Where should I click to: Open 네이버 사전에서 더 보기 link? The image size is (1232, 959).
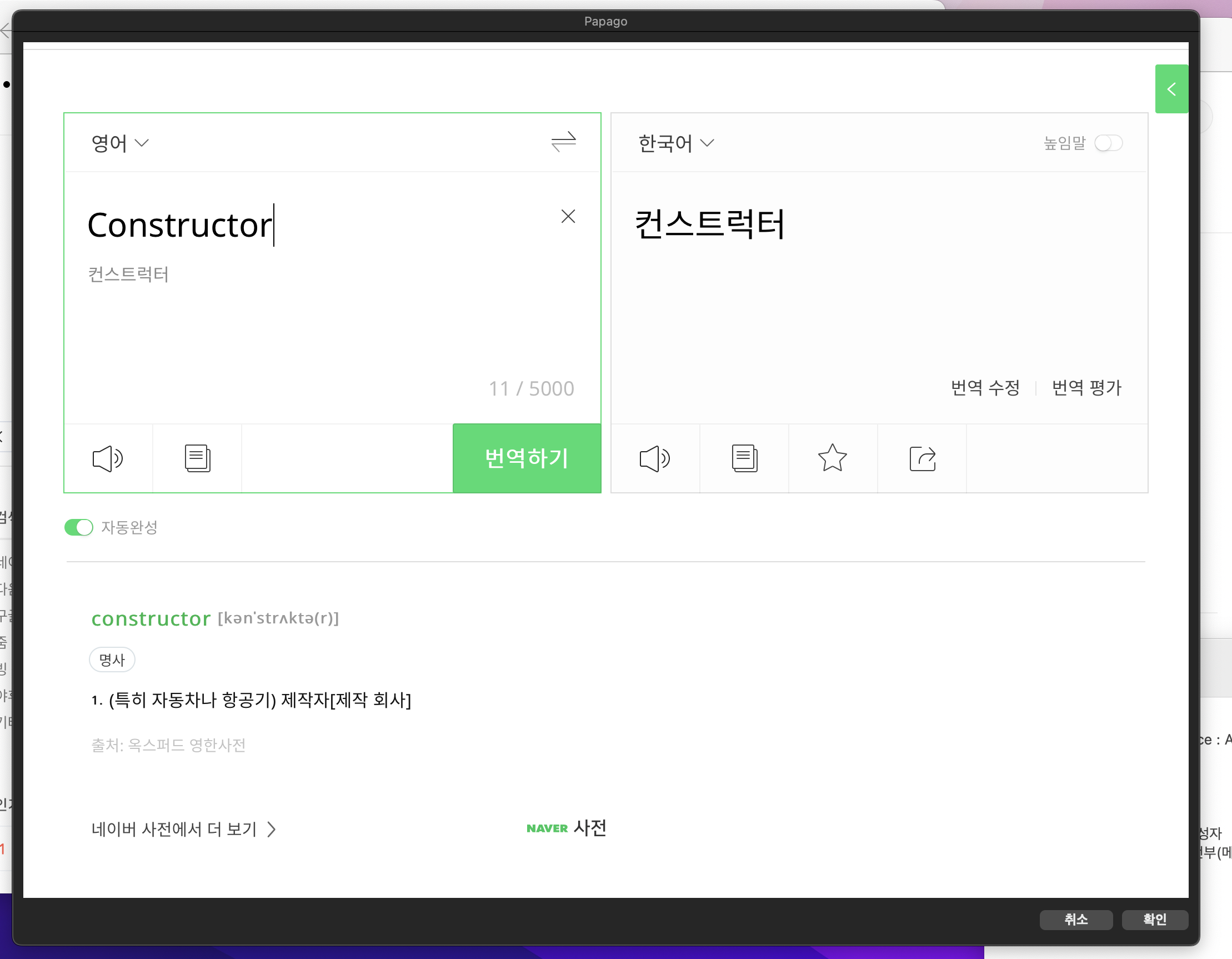(x=183, y=829)
